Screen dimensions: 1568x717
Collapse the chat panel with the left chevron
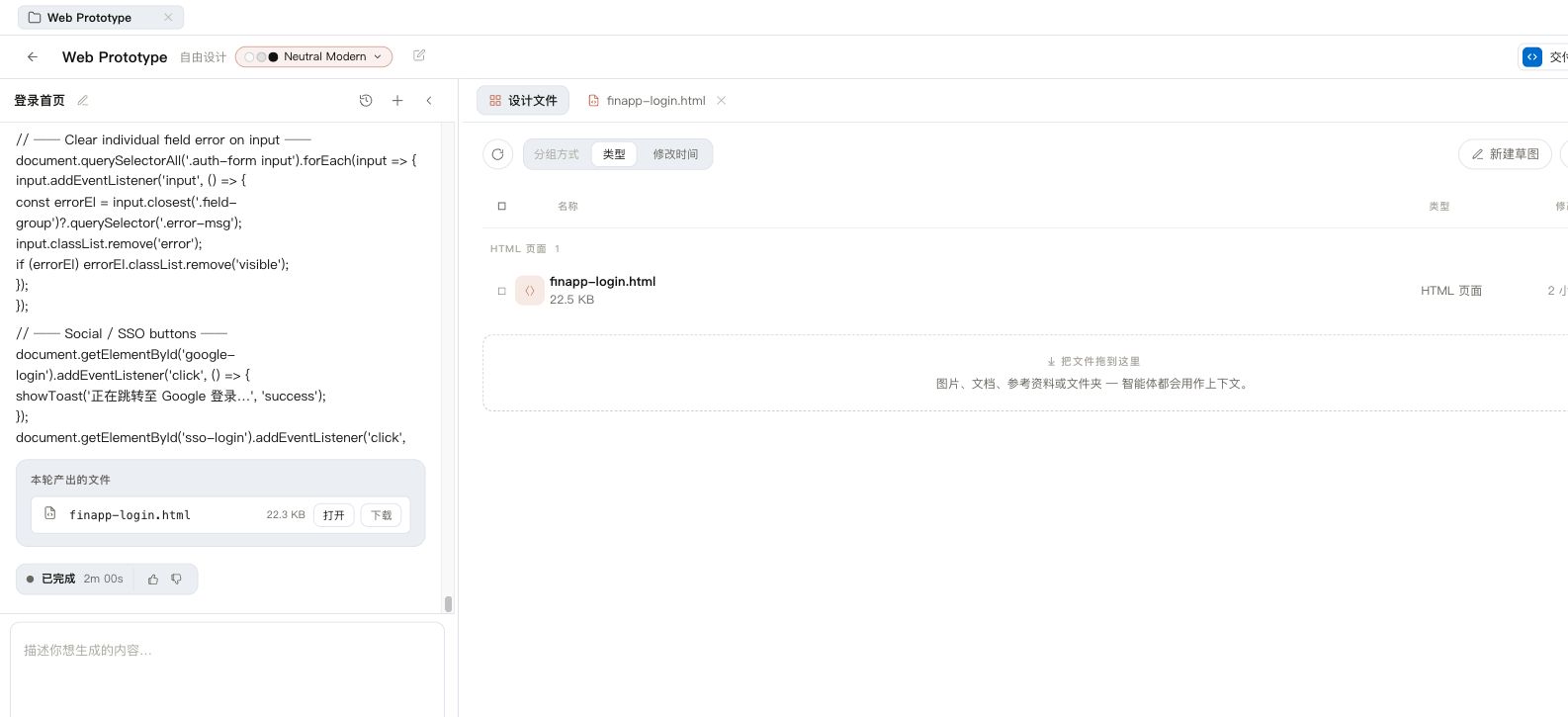click(x=429, y=100)
